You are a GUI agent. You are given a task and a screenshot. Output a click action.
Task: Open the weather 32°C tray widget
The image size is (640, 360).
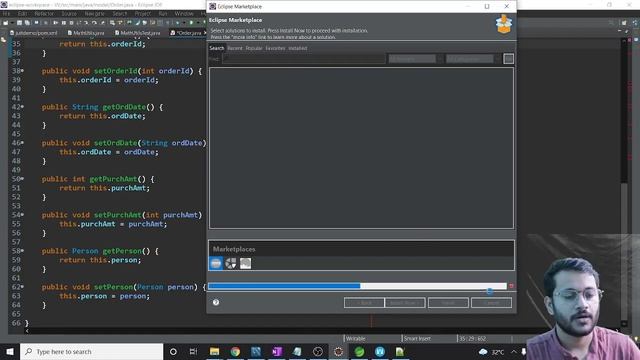tap(491, 352)
